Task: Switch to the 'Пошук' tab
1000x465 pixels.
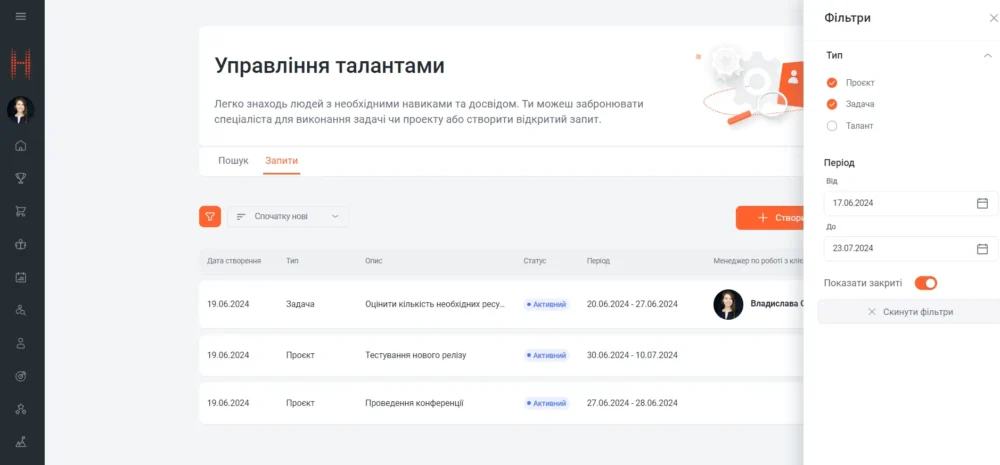Action: 233,161
